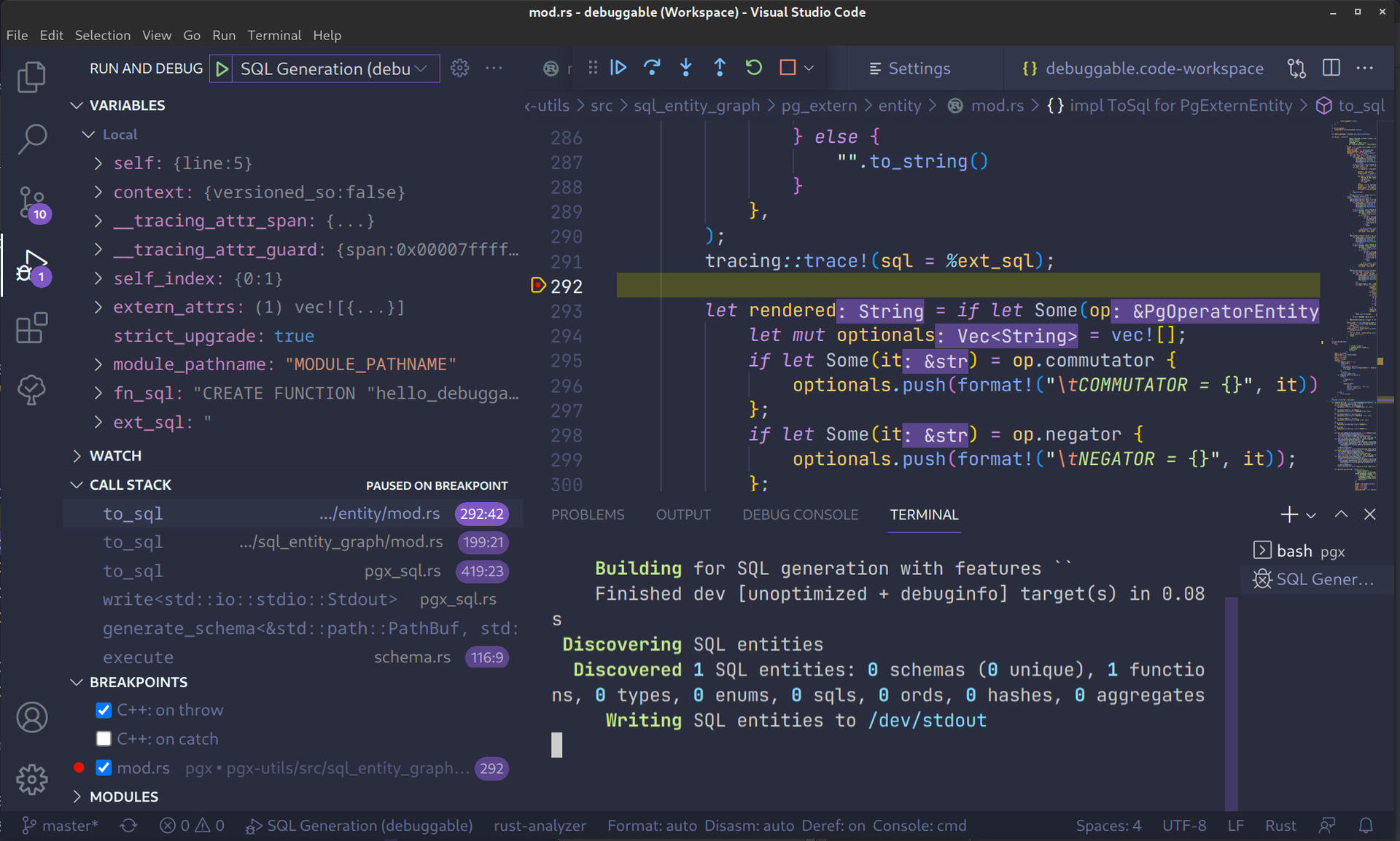The image size is (1400, 841).
Task: Restart the debug session
Action: point(753,67)
